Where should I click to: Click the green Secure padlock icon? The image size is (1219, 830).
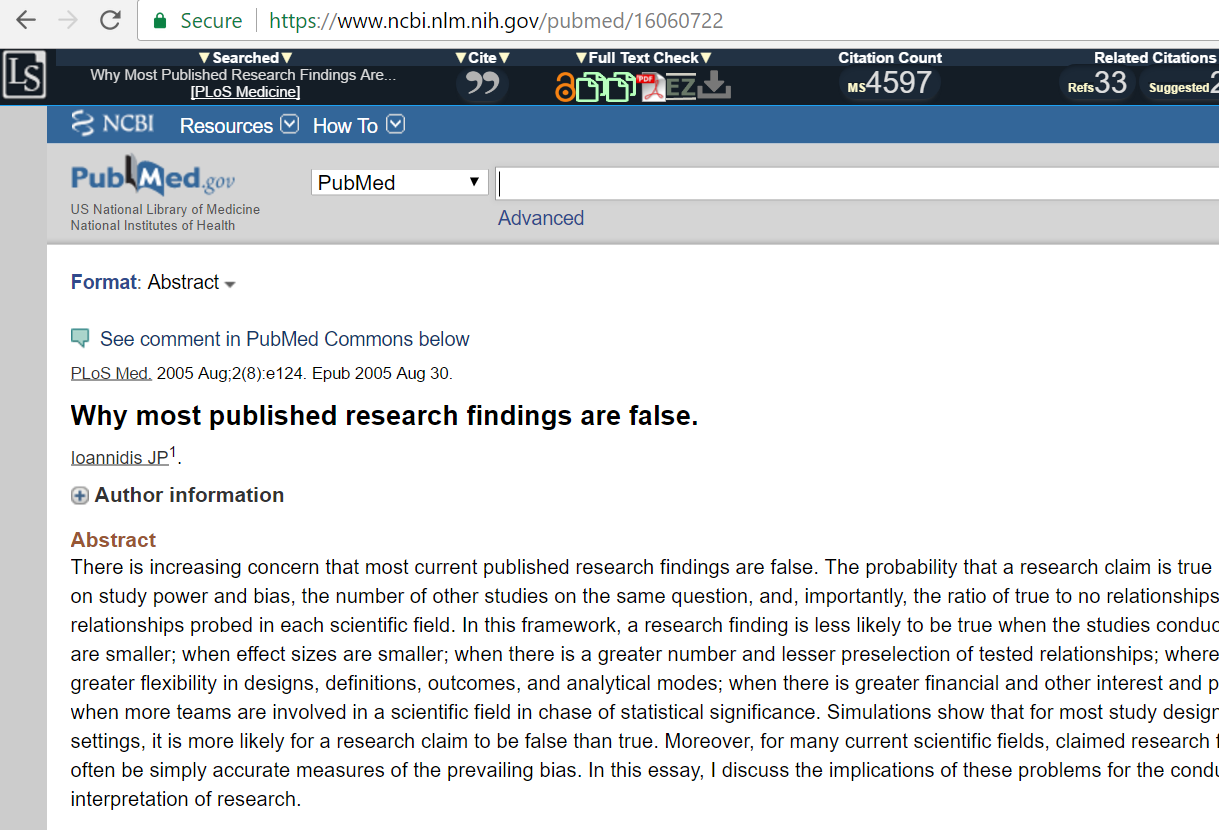158,20
